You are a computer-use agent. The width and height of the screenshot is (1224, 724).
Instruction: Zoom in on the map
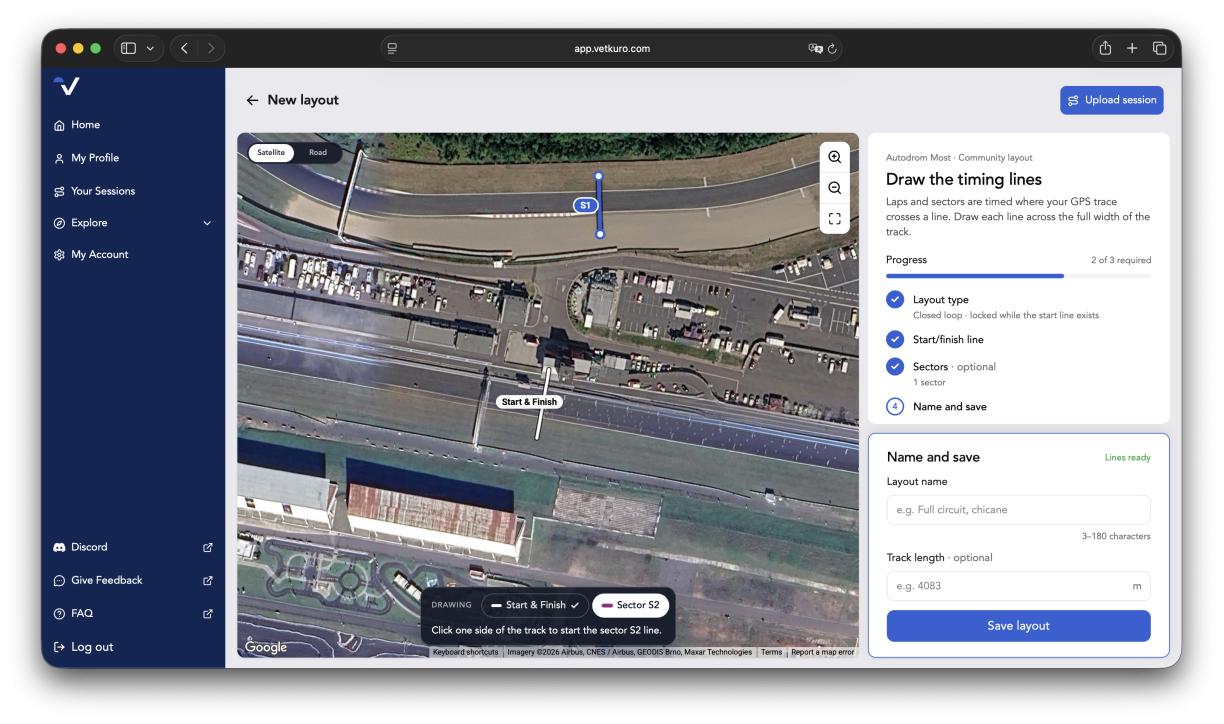(835, 158)
